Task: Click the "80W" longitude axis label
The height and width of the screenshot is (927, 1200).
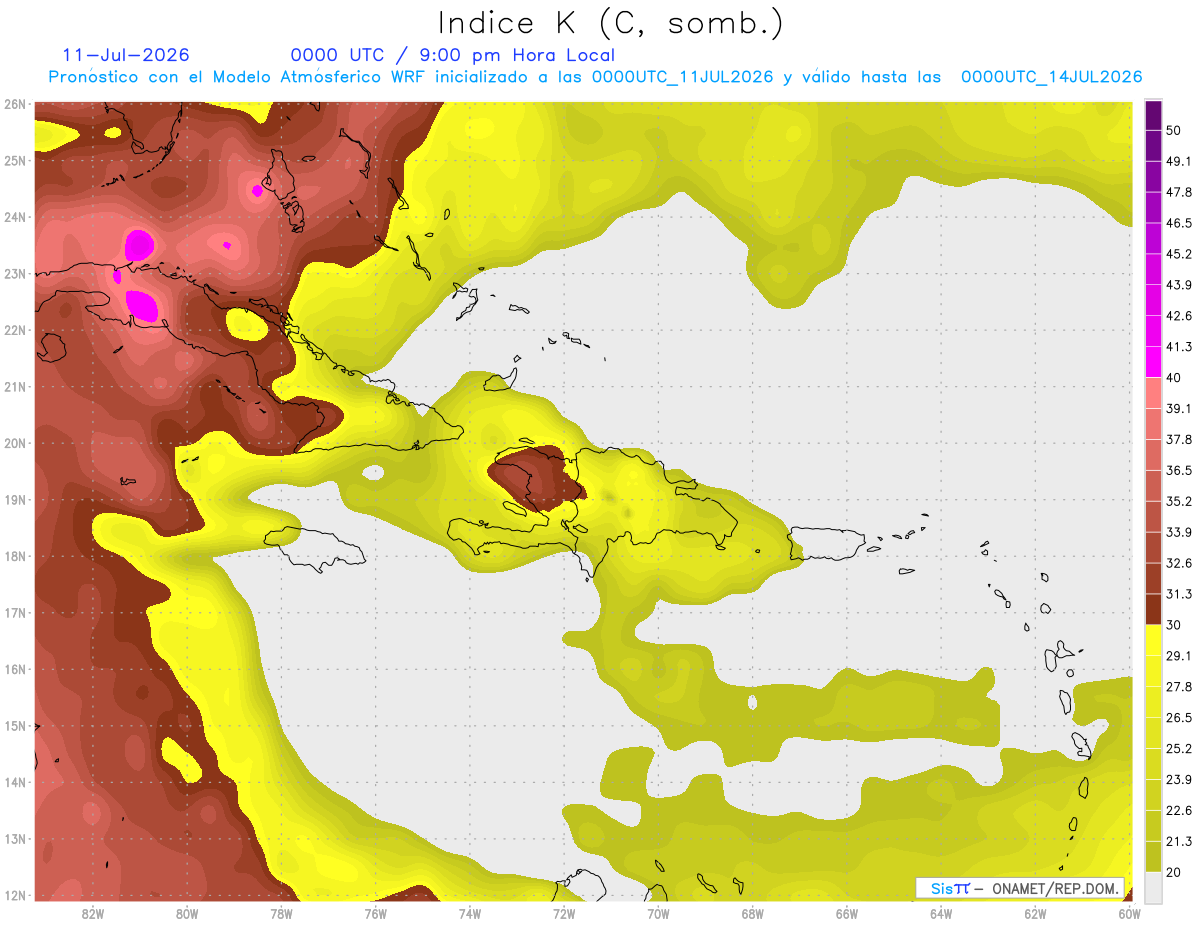Action: pyautogui.click(x=187, y=913)
